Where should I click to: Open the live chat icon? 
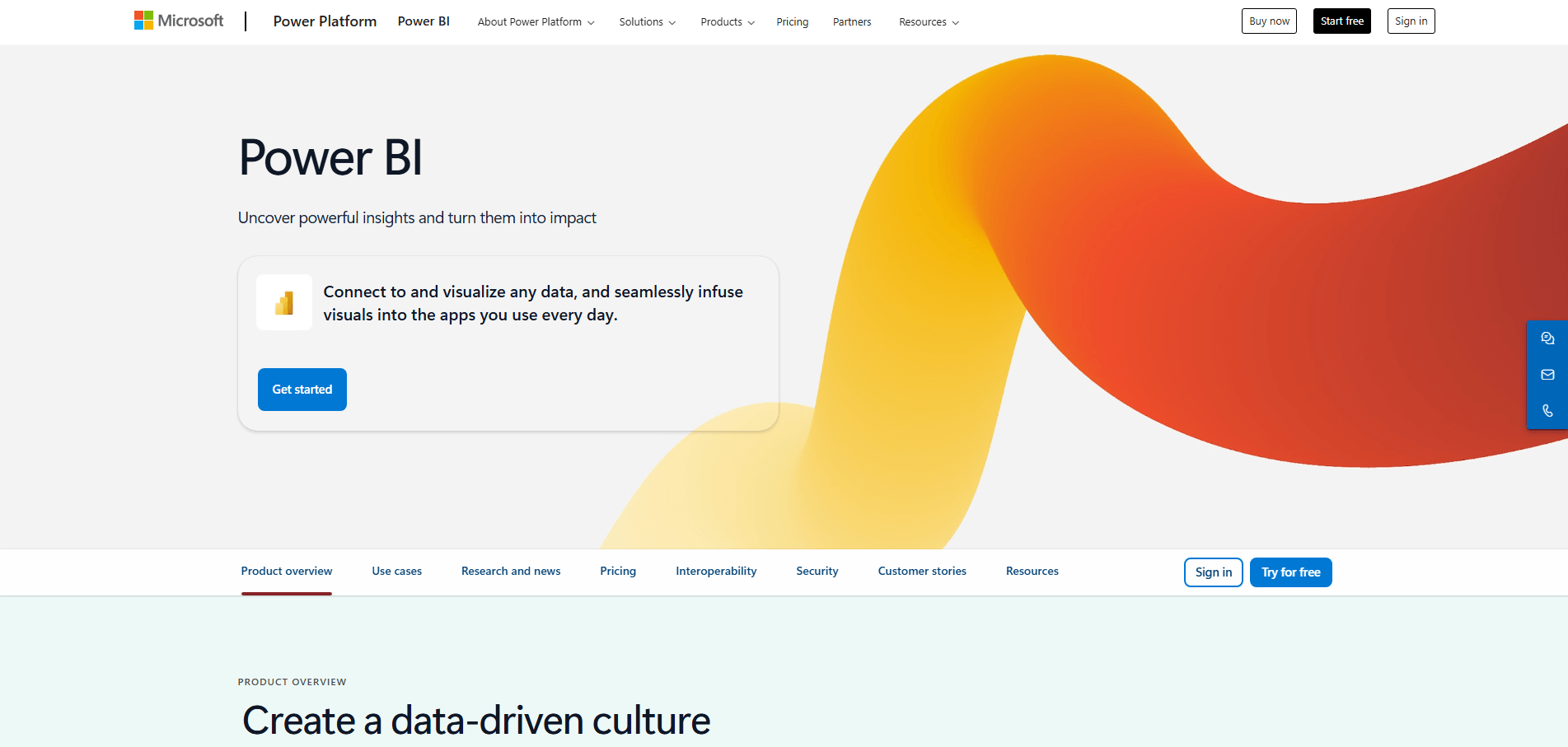(1547, 338)
